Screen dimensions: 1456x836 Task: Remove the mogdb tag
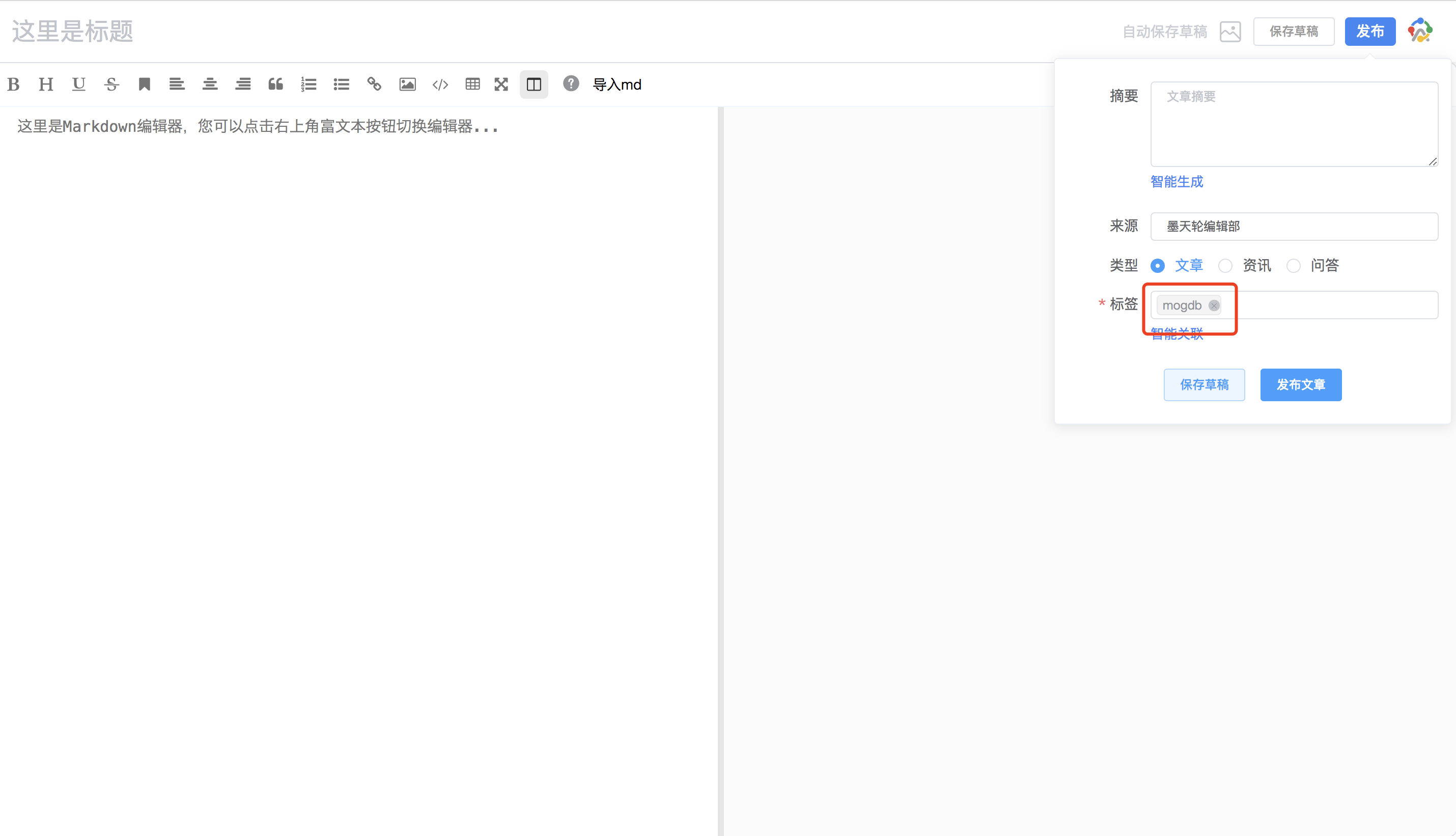coord(1214,305)
